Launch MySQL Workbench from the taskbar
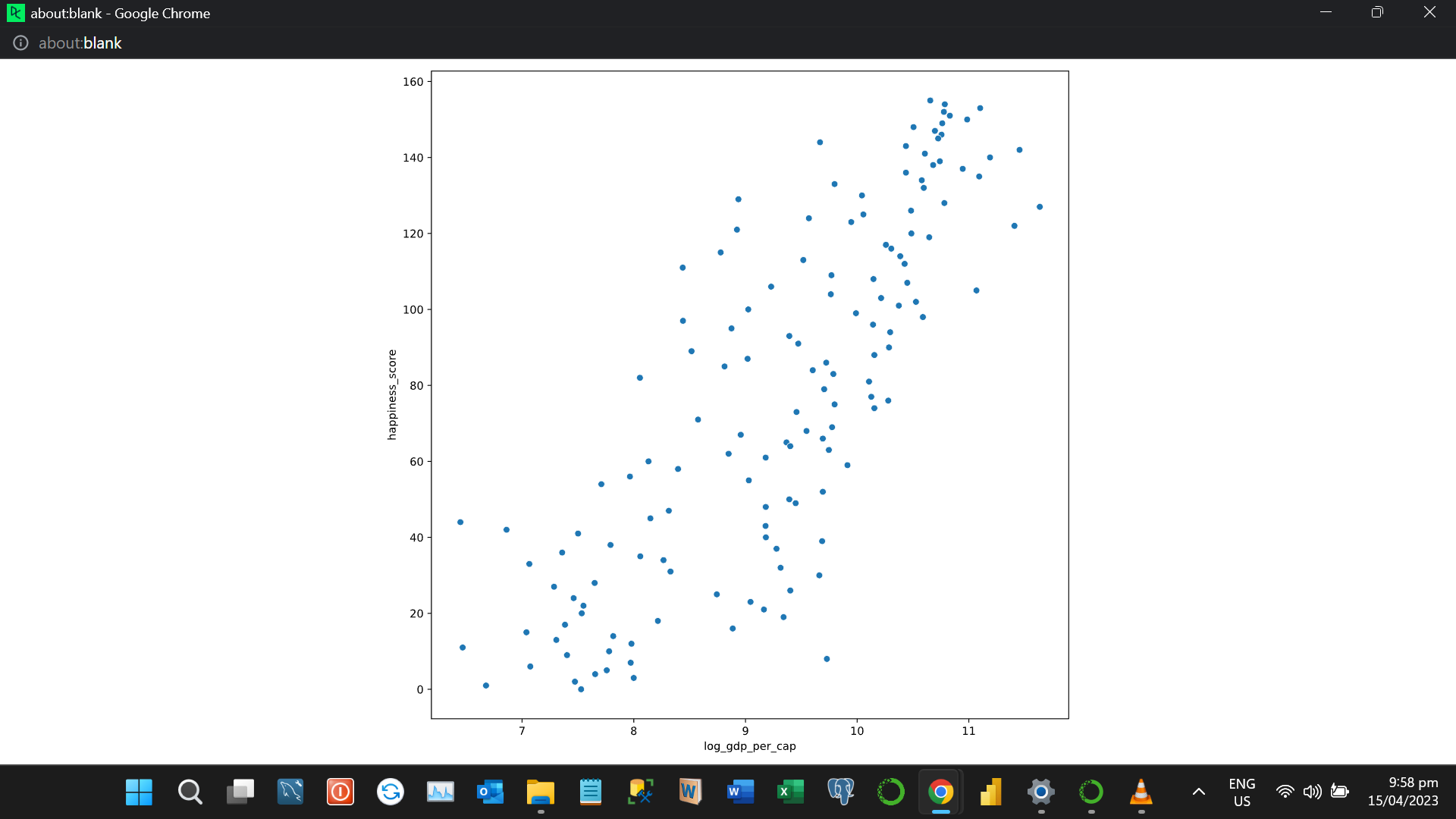 [x=290, y=792]
